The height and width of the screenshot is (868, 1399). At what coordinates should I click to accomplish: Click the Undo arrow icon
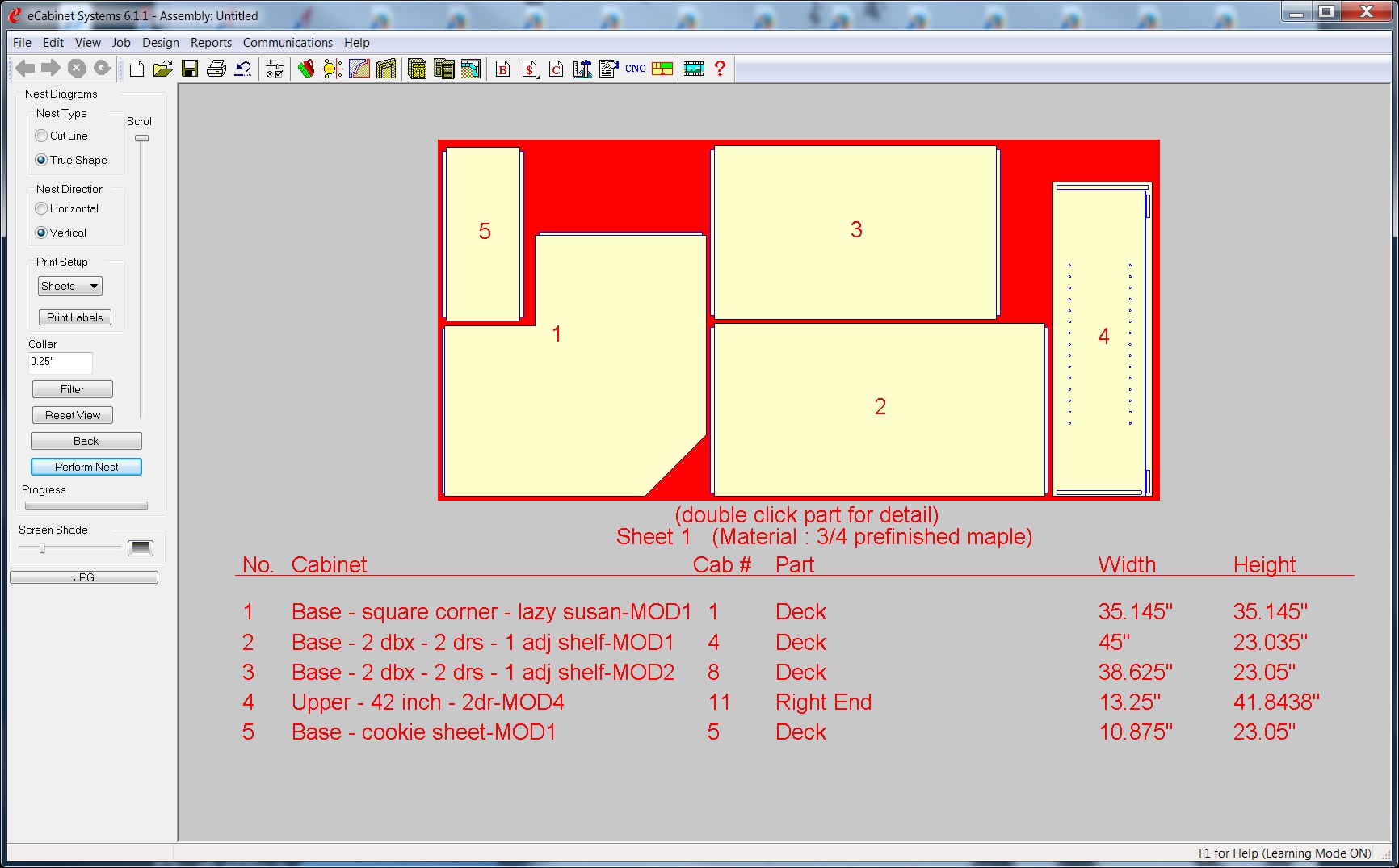(242, 69)
